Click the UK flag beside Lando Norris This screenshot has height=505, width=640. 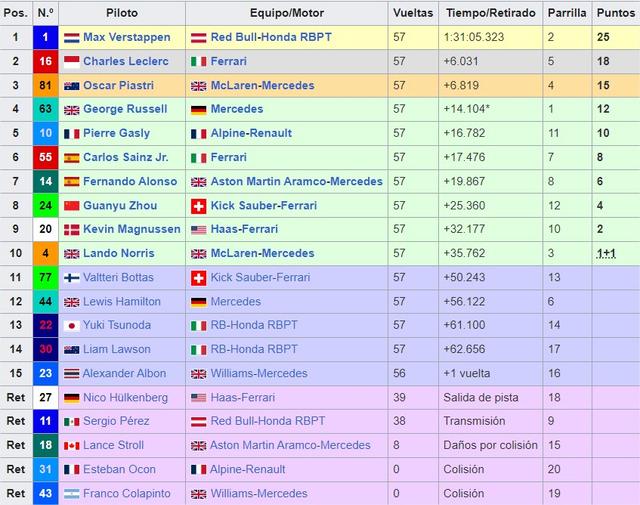pyautogui.click(x=71, y=254)
